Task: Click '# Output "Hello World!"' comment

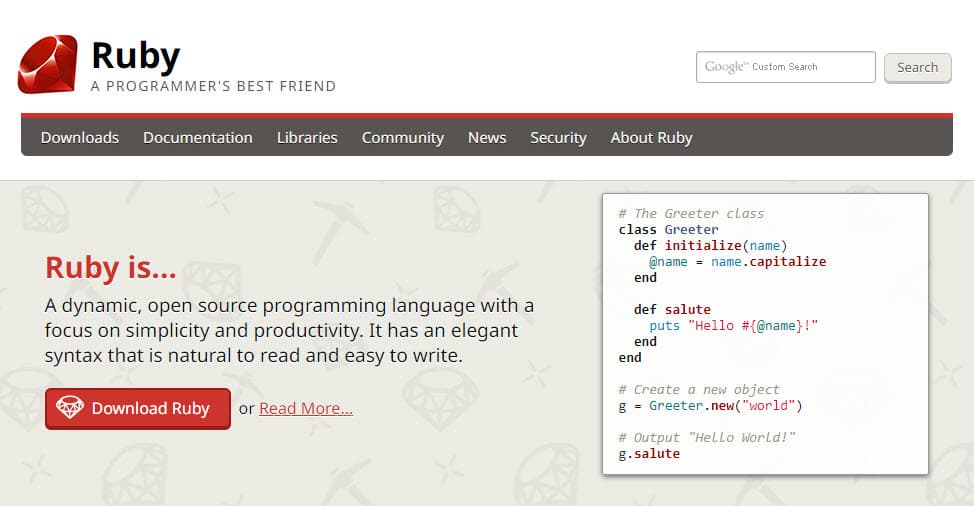Action: 707,438
